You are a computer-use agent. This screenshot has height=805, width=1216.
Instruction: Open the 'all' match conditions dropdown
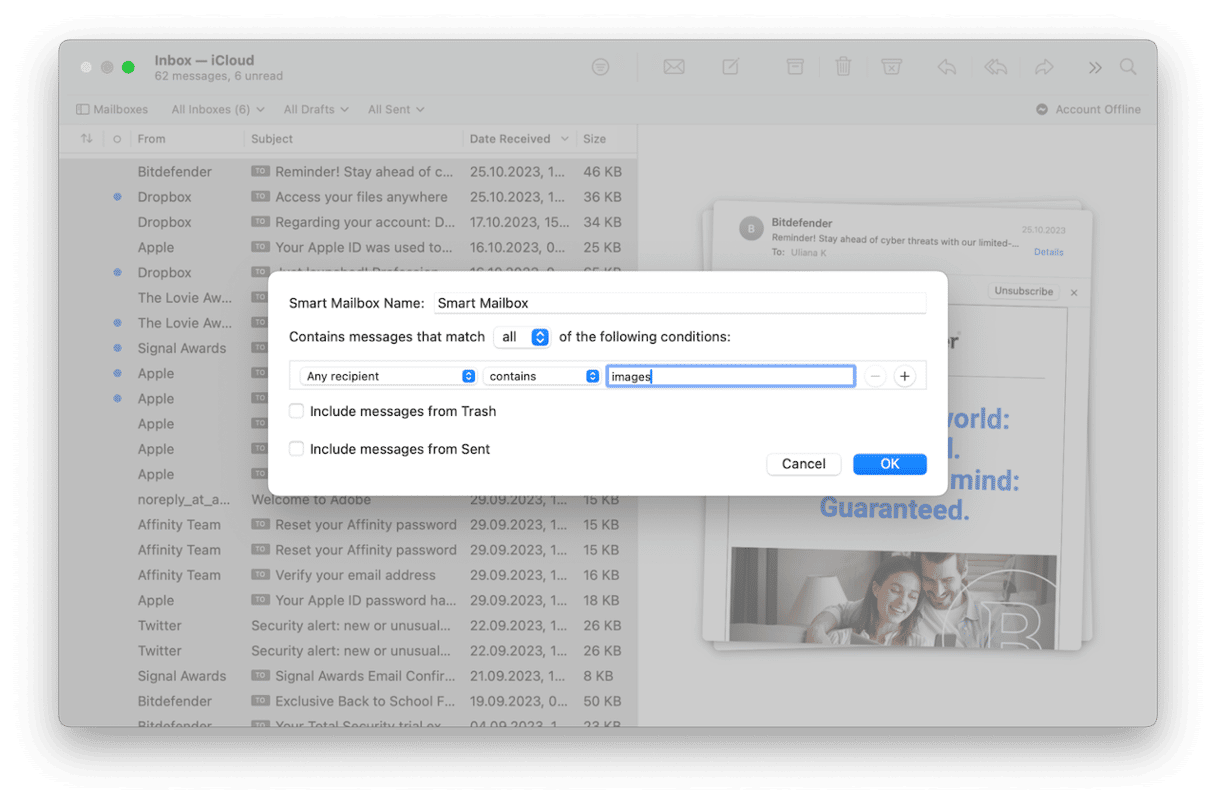click(x=523, y=337)
